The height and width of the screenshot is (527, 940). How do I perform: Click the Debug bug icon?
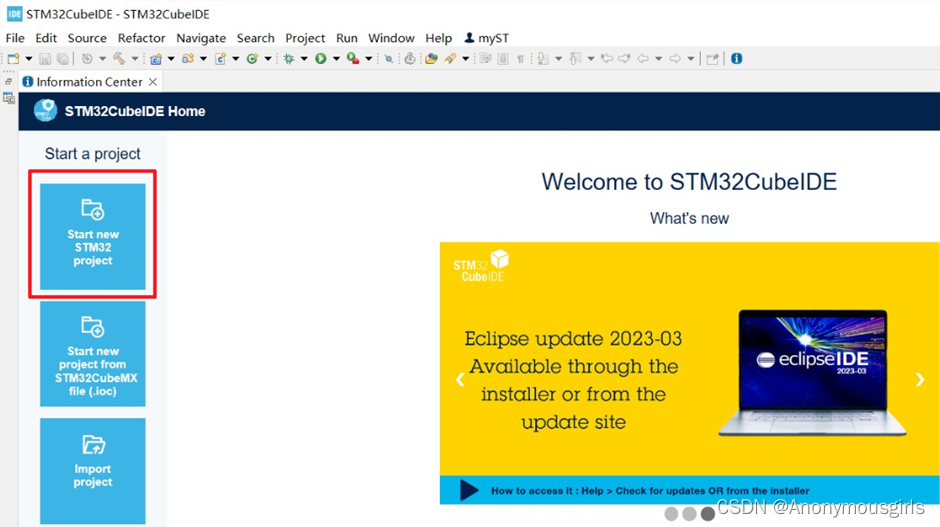[x=289, y=59]
